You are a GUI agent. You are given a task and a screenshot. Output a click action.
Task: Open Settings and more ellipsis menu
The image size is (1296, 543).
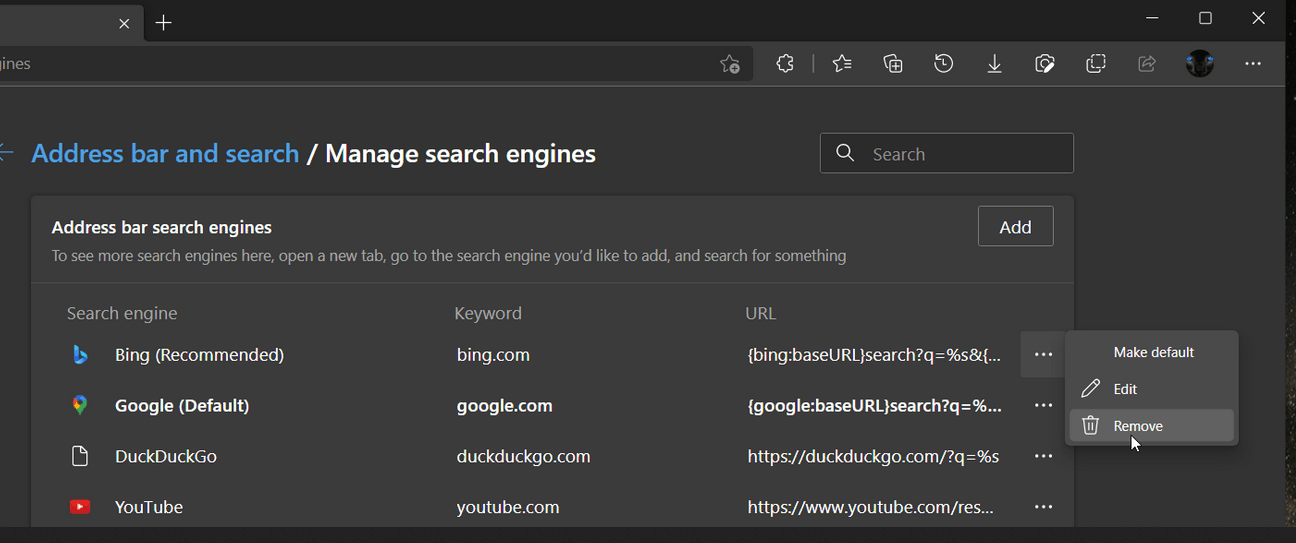pos(1253,64)
